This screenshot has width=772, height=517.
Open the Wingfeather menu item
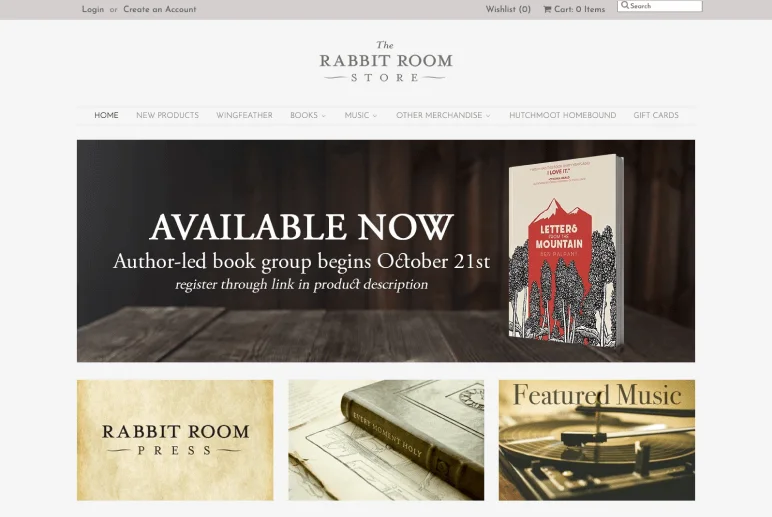(x=244, y=115)
